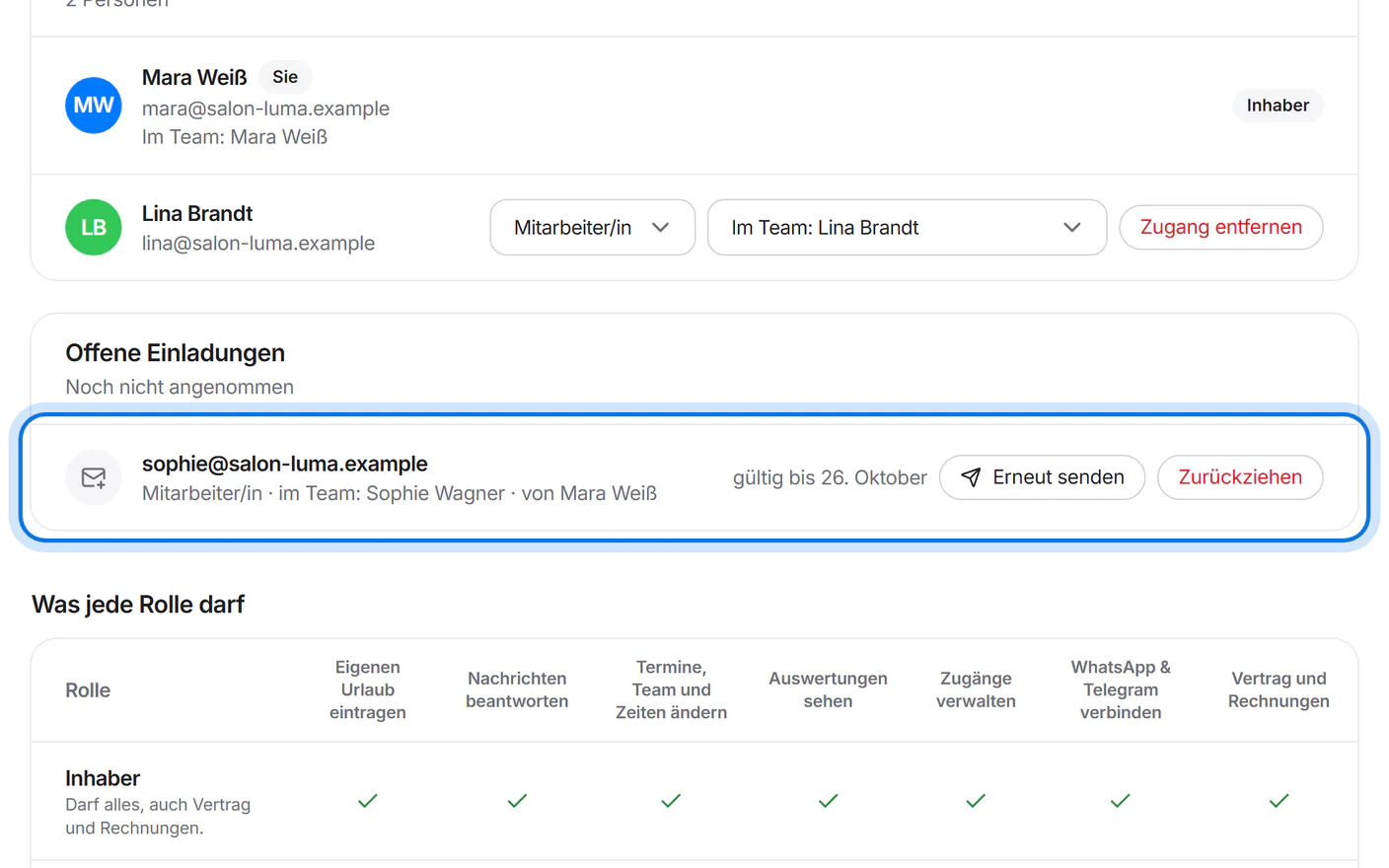Click the name Lina Brandt in the member list

[x=197, y=214]
